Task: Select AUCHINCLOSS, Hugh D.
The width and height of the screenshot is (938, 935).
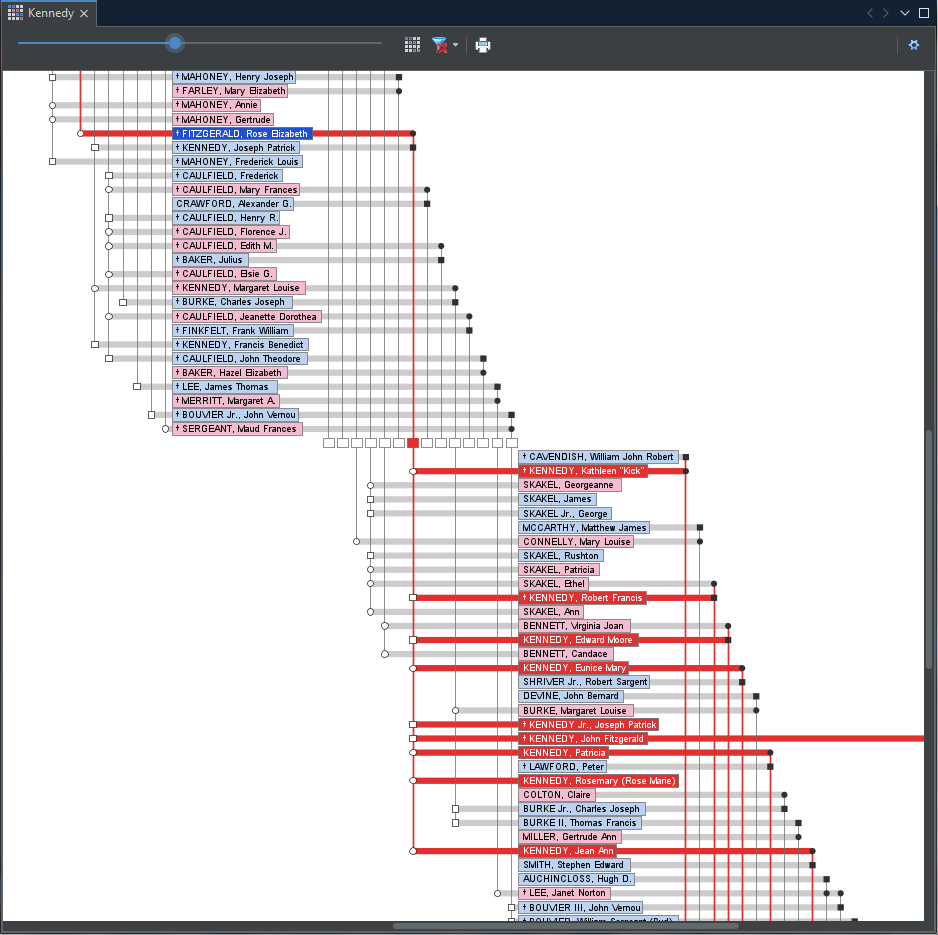Action: [x=577, y=879]
